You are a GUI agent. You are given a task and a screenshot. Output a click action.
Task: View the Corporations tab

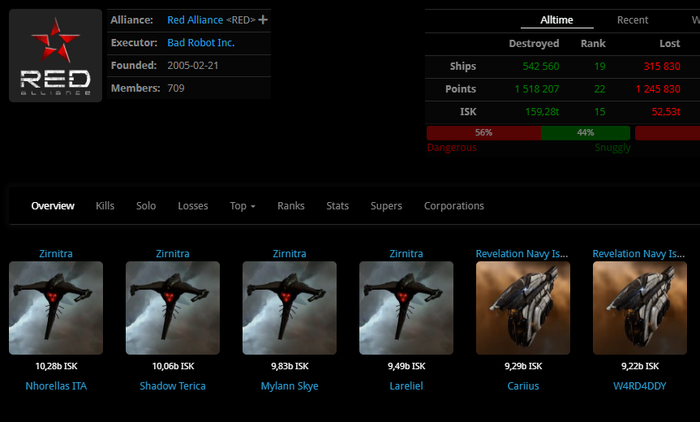click(x=454, y=206)
